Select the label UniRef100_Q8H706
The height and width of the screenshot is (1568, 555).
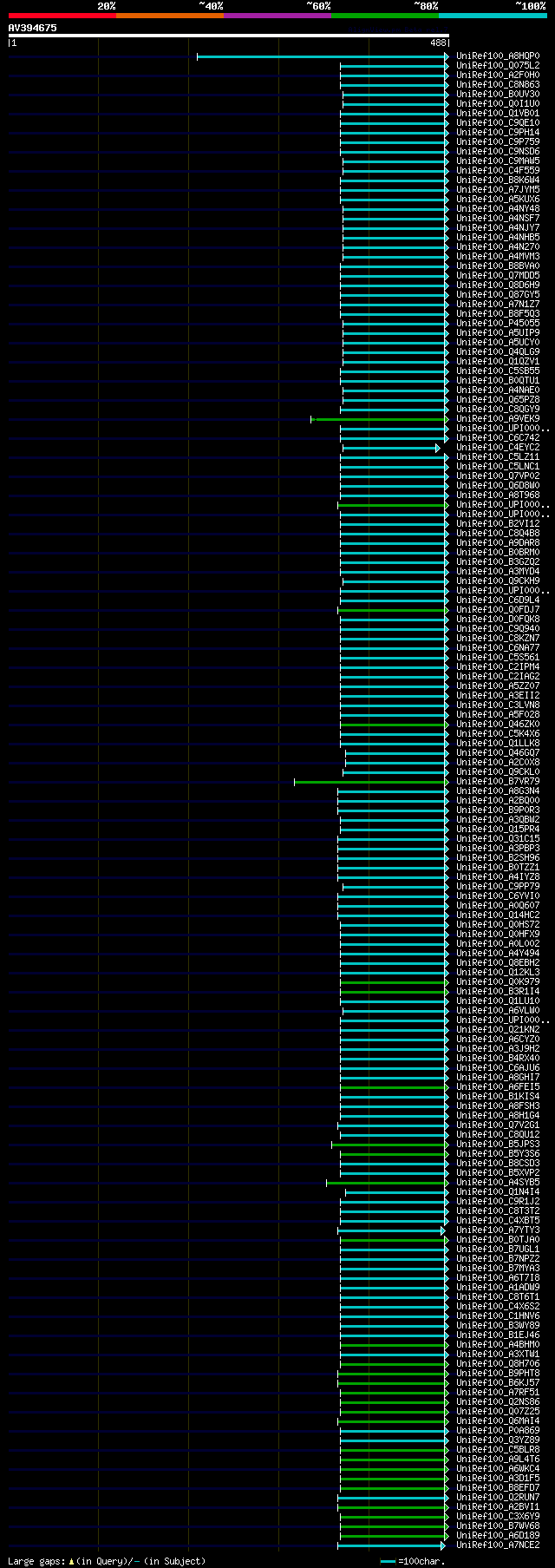[x=498, y=1364]
